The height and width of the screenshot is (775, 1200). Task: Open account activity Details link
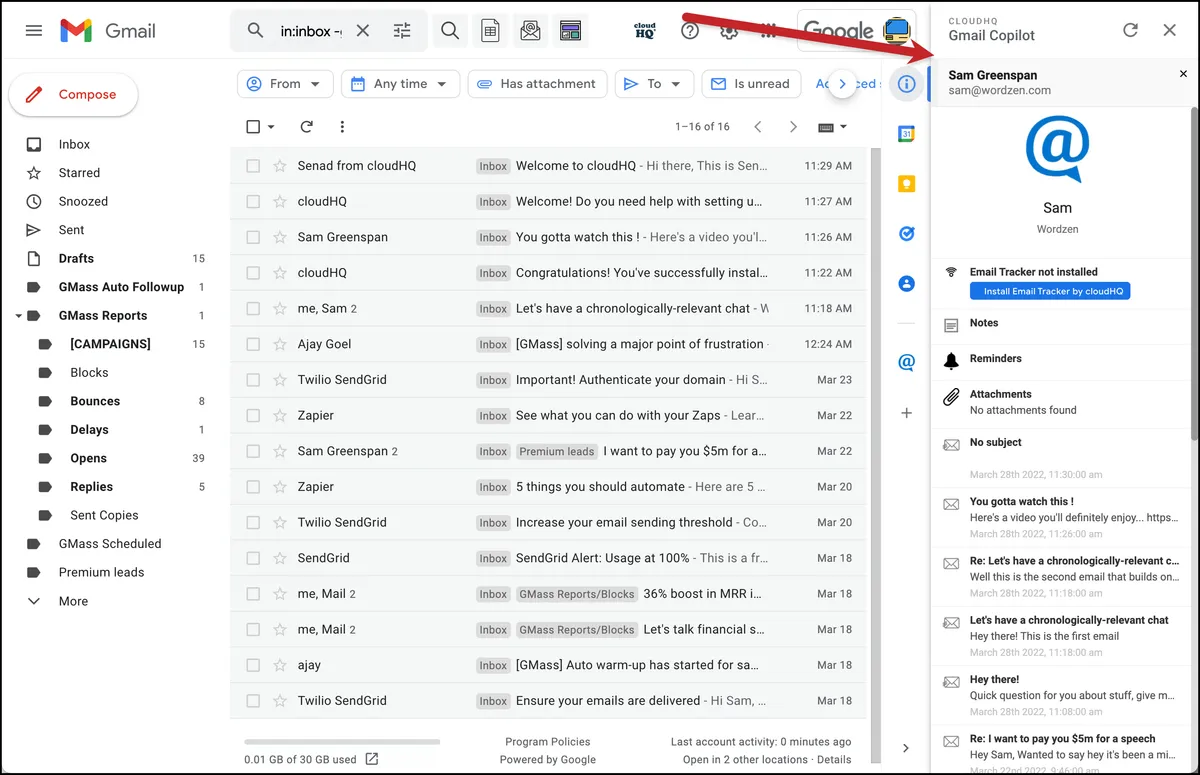click(x=834, y=760)
